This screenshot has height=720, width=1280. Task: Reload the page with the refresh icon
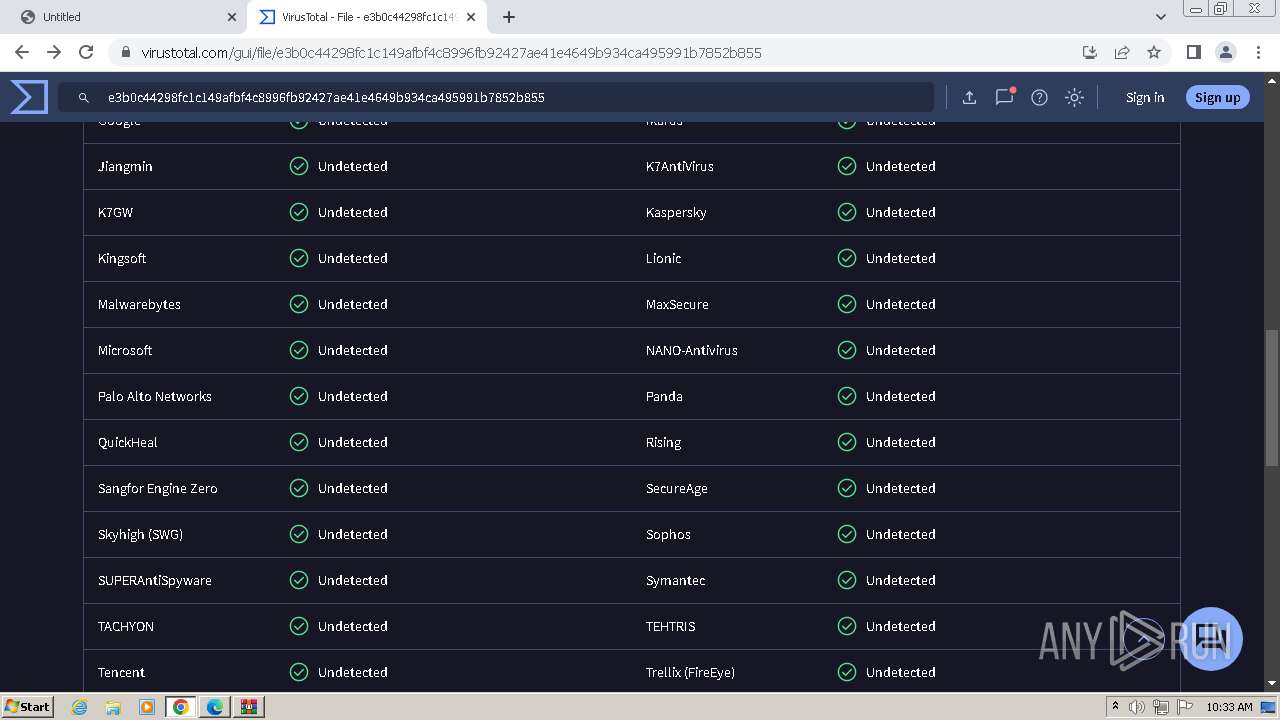click(86, 52)
